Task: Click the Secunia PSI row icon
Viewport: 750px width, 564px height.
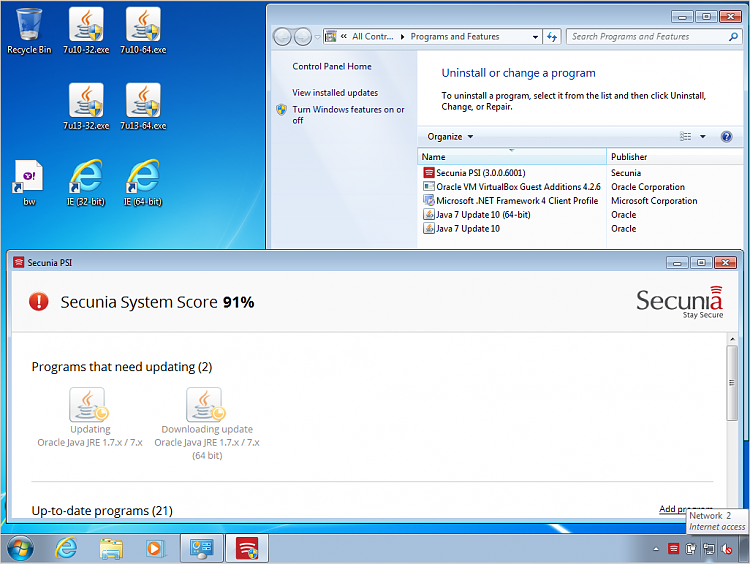Action: (429, 173)
